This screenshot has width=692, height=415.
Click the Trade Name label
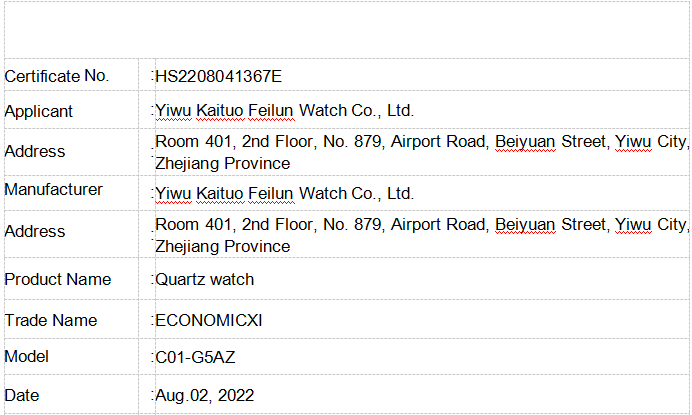click(51, 320)
